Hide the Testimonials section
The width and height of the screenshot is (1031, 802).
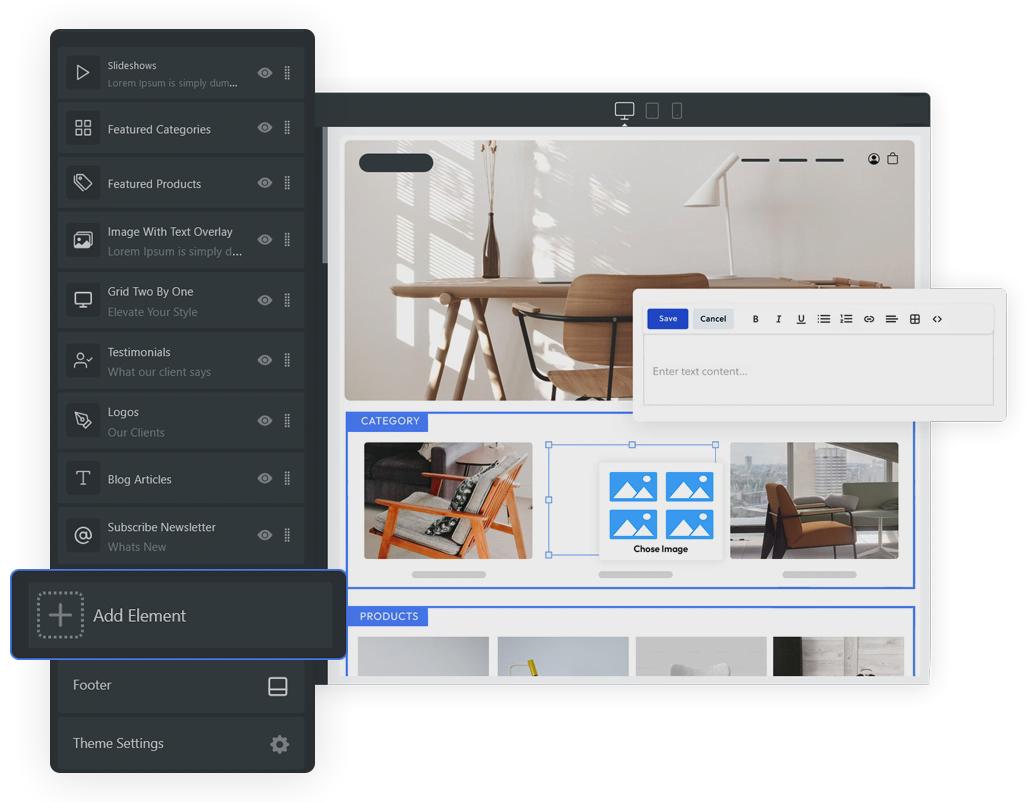click(x=265, y=360)
